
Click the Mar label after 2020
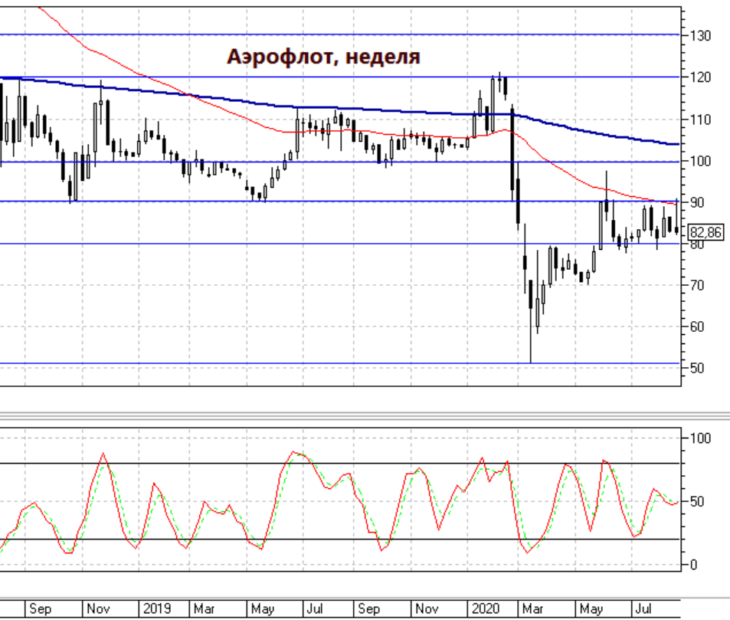click(533, 609)
